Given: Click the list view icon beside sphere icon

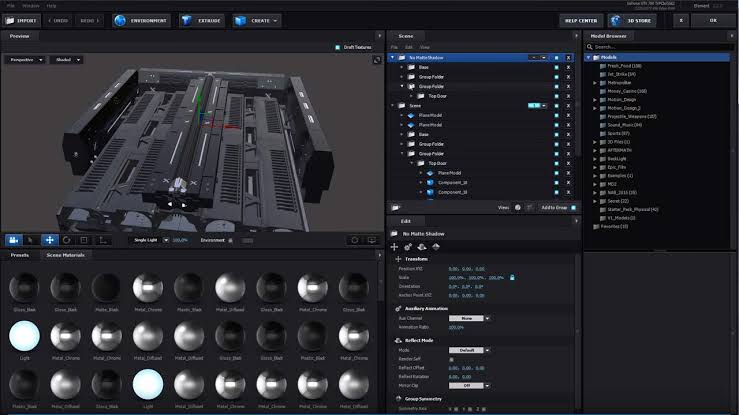Looking at the screenshot, I should click(x=529, y=208).
